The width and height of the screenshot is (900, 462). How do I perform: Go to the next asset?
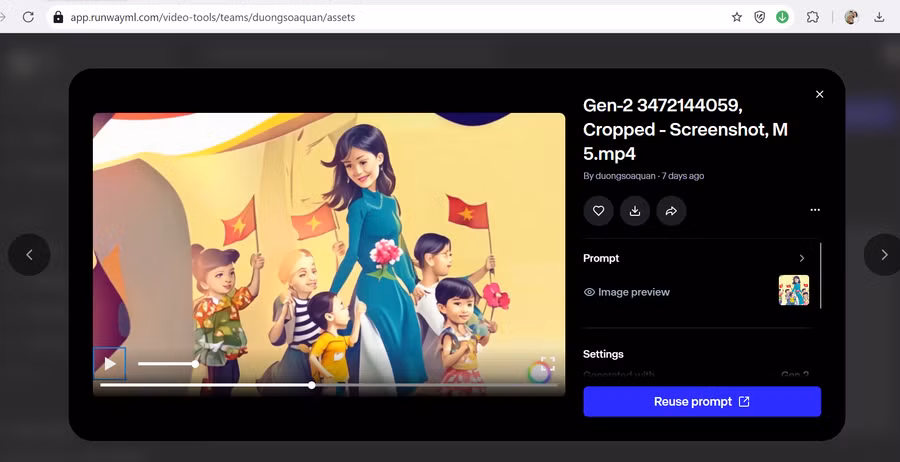coord(884,255)
